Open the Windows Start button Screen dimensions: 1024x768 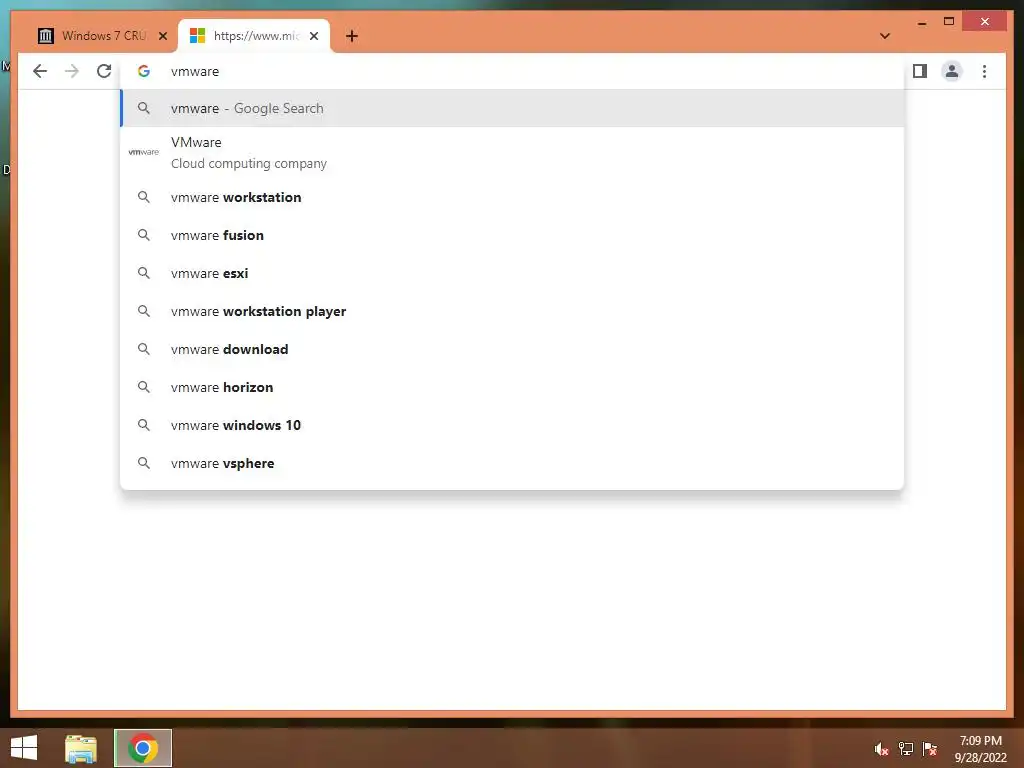[x=24, y=748]
